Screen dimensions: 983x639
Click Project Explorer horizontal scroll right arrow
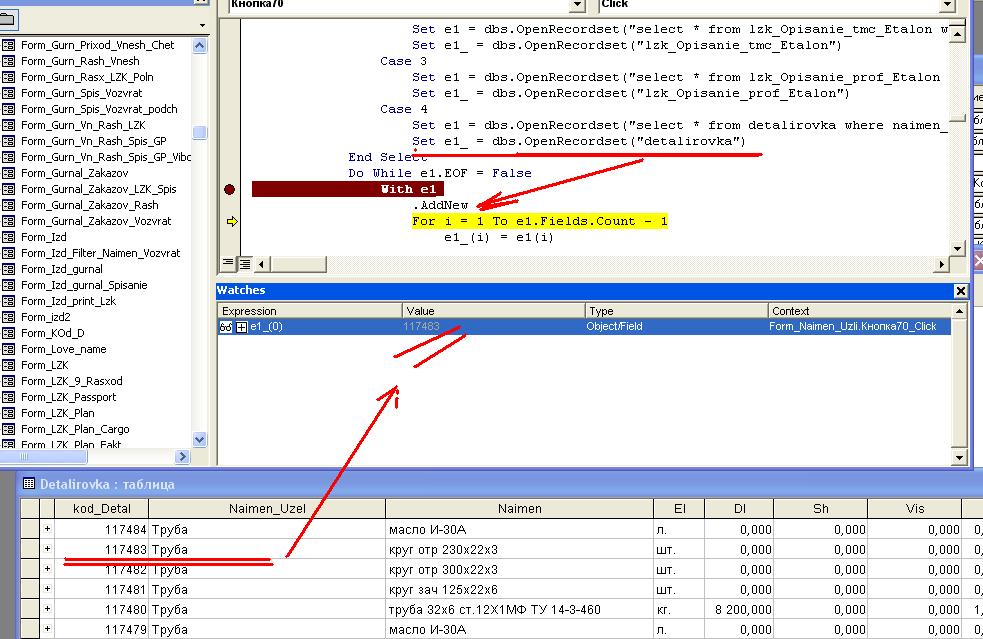182,457
